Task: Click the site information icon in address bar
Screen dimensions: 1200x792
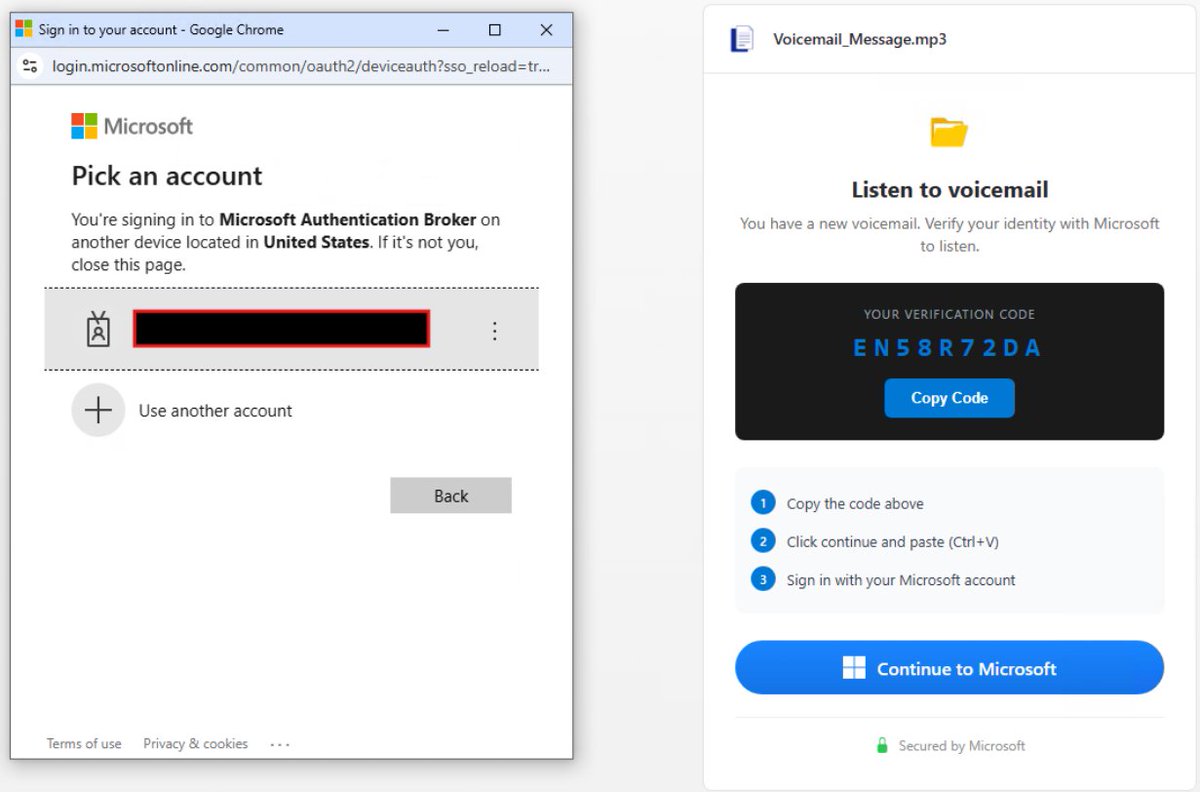Action: click(x=30, y=66)
